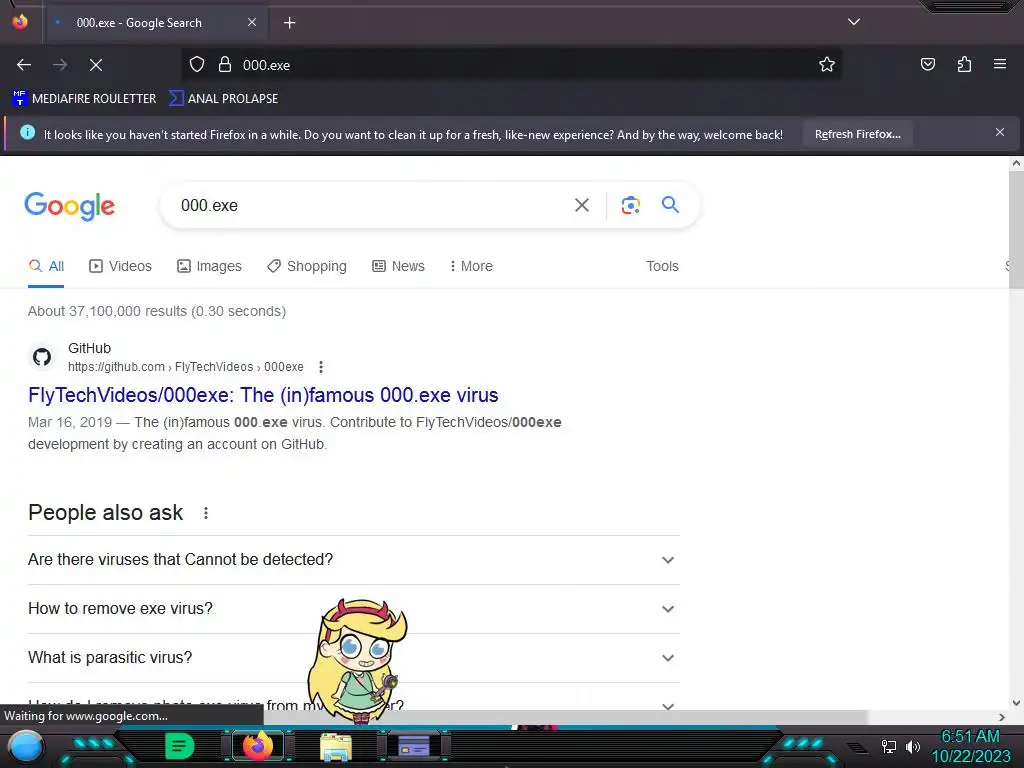
Task: Expand 'How to remove exe virus?'
Action: click(353, 609)
